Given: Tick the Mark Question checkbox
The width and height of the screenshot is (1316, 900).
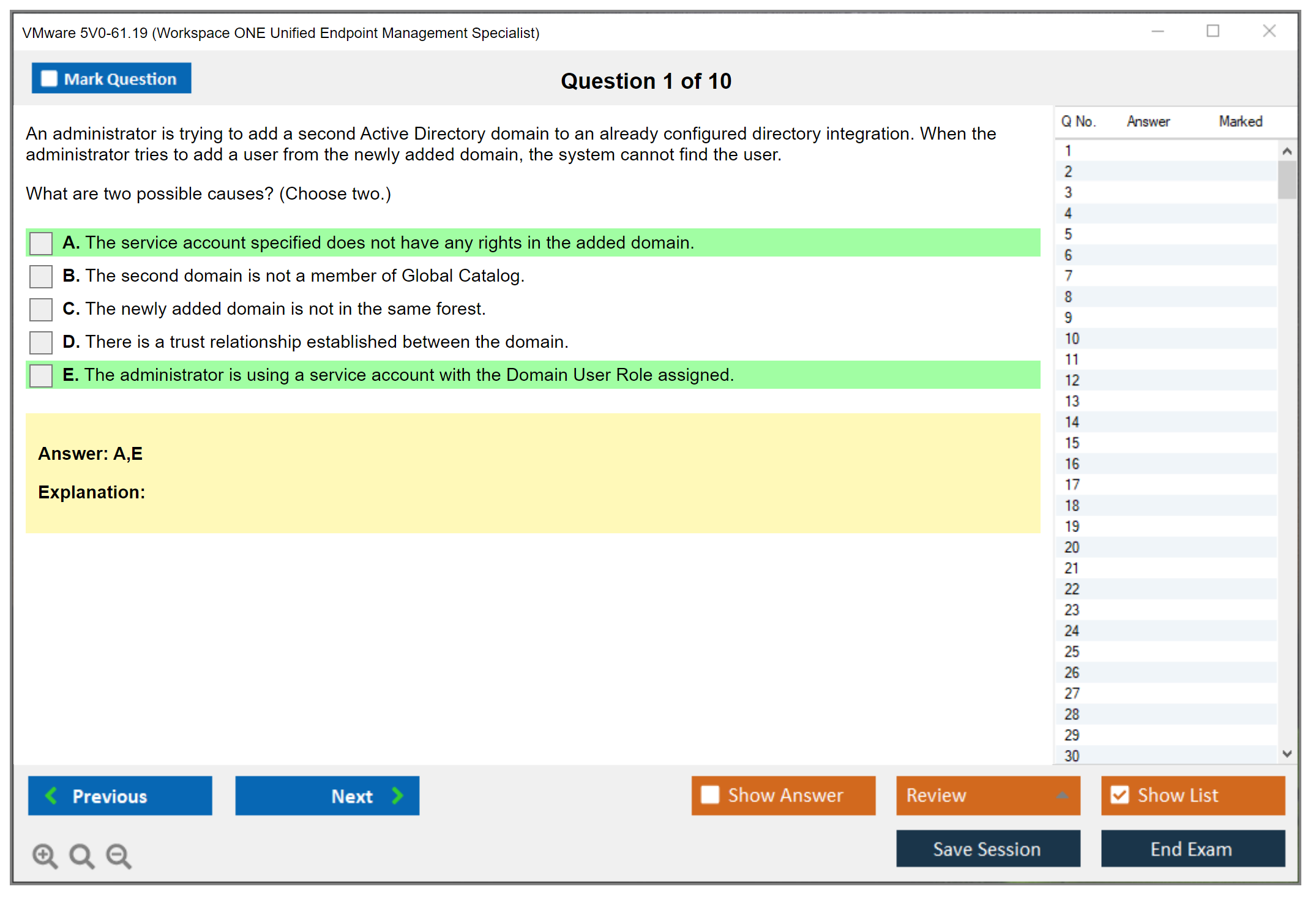Looking at the screenshot, I should tap(49, 79).
